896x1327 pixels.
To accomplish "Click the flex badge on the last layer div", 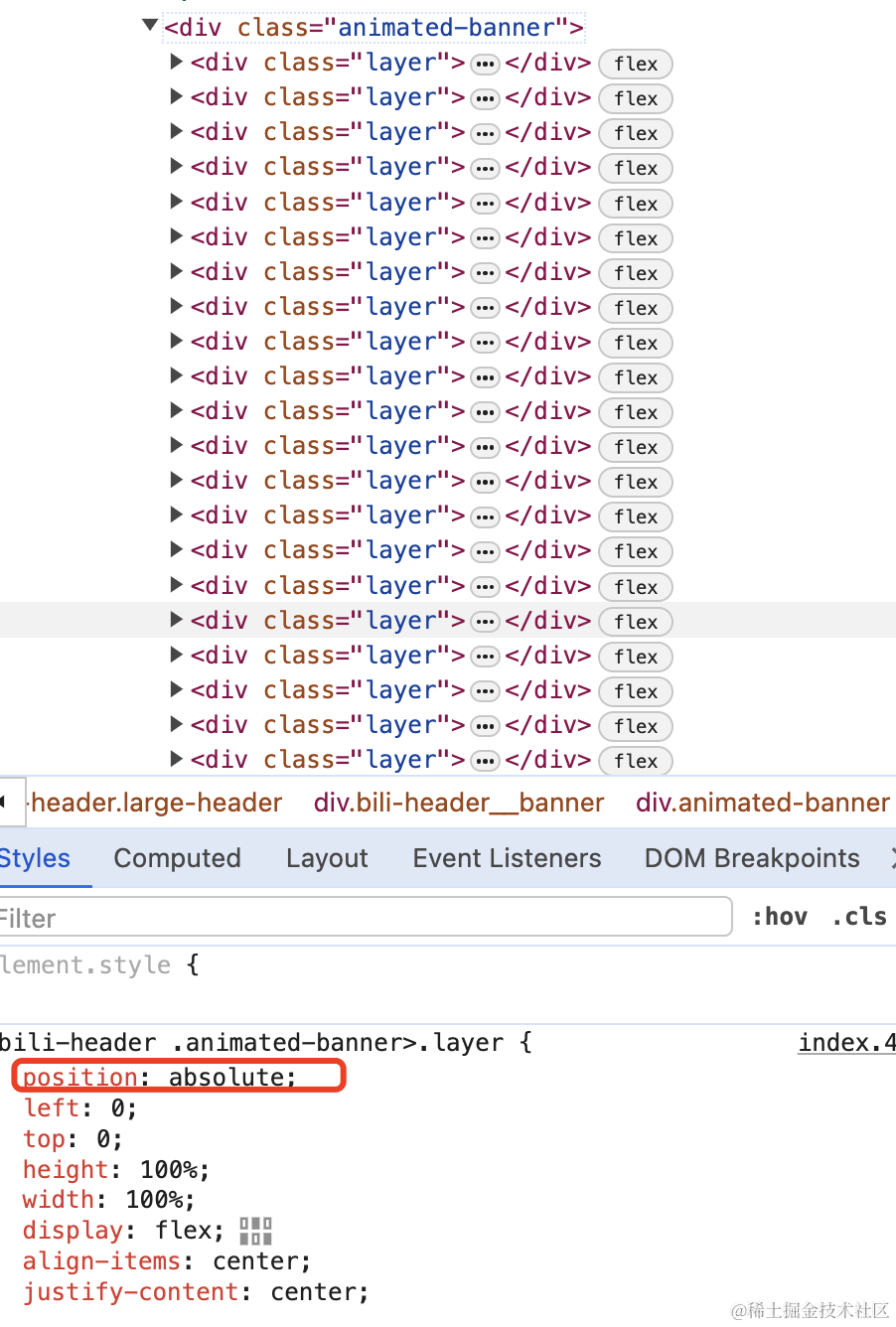I will [636, 761].
